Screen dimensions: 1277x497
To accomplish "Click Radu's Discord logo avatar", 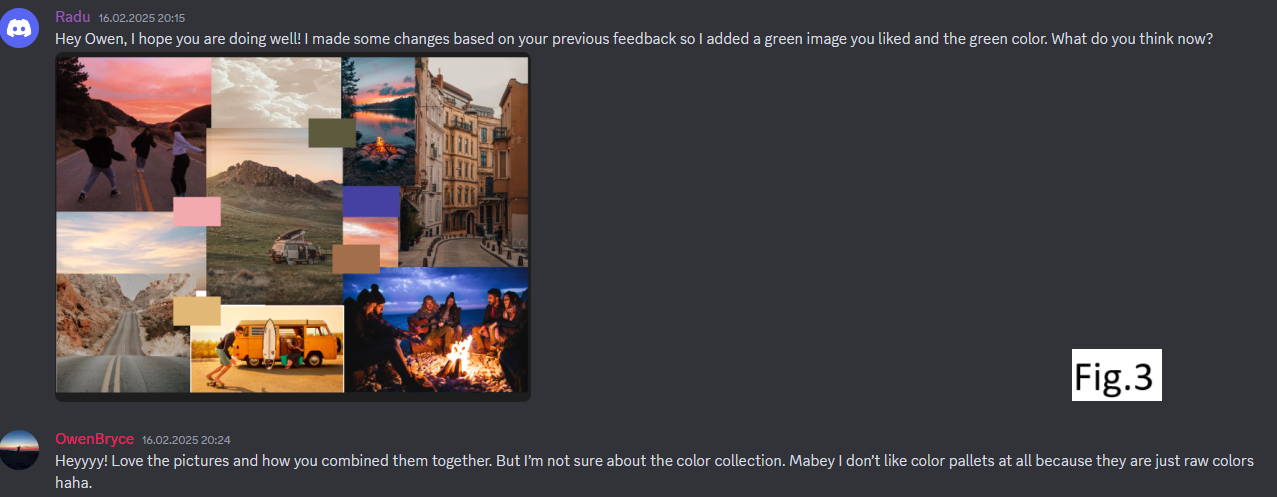I will coord(19,28).
